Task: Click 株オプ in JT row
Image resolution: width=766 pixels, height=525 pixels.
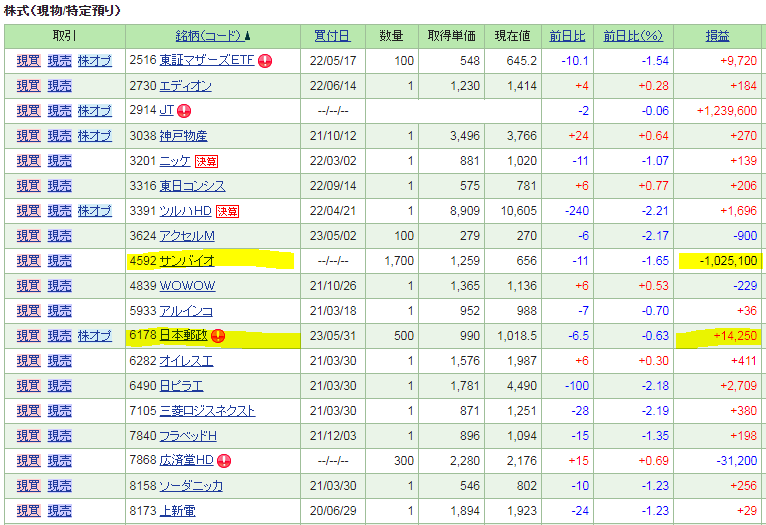Action: tap(95, 111)
